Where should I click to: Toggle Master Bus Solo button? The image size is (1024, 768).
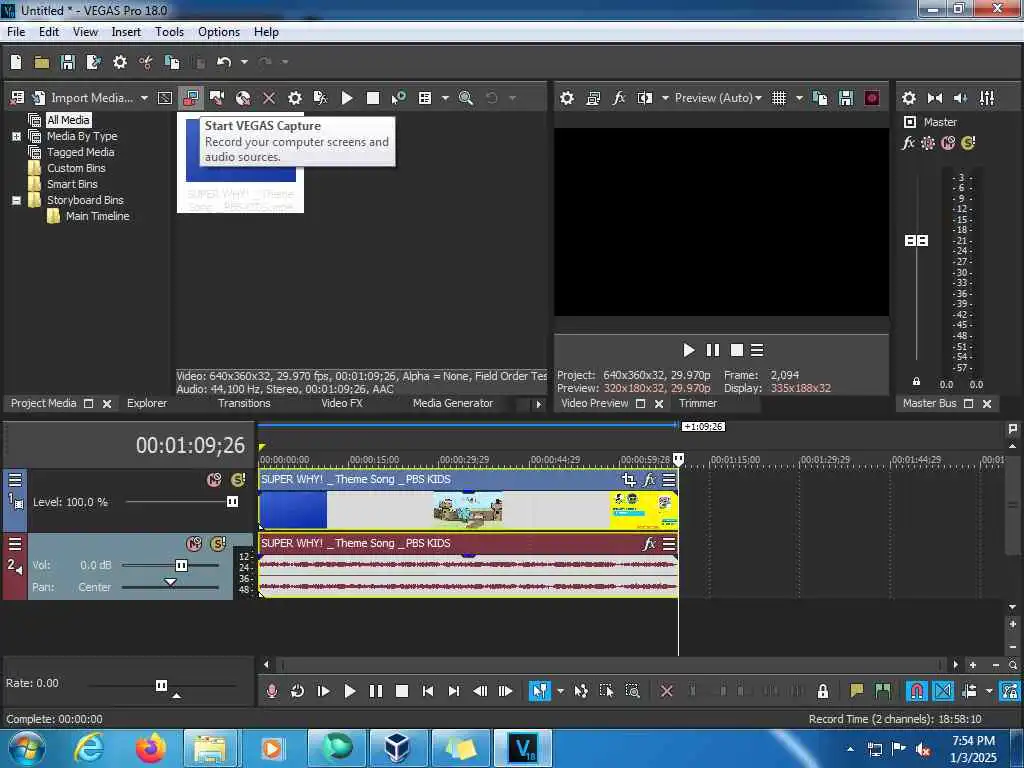click(968, 142)
